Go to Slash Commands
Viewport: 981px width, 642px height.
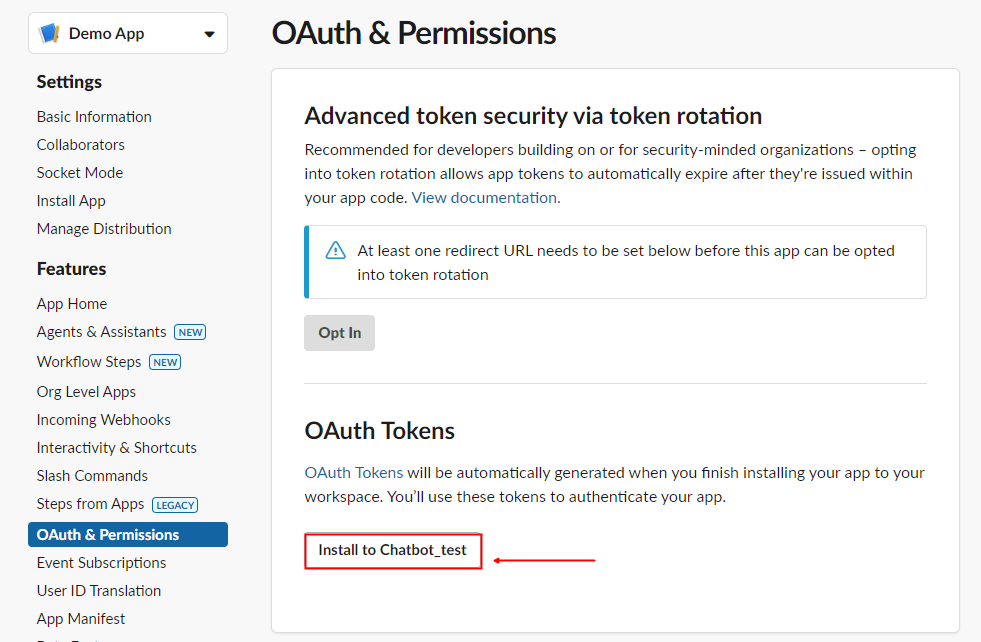pyautogui.click(x=92, y=476)
